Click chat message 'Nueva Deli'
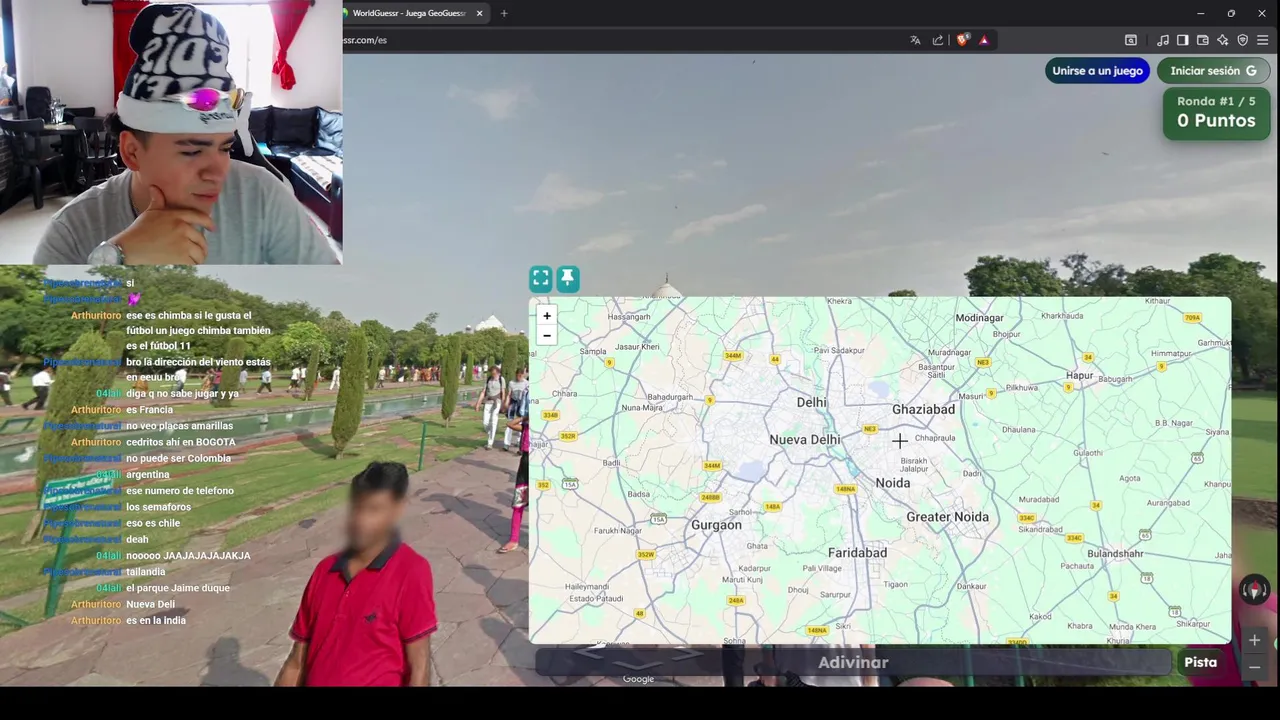The height and width of the screenshot is (720, 1280). click(150, 604)
